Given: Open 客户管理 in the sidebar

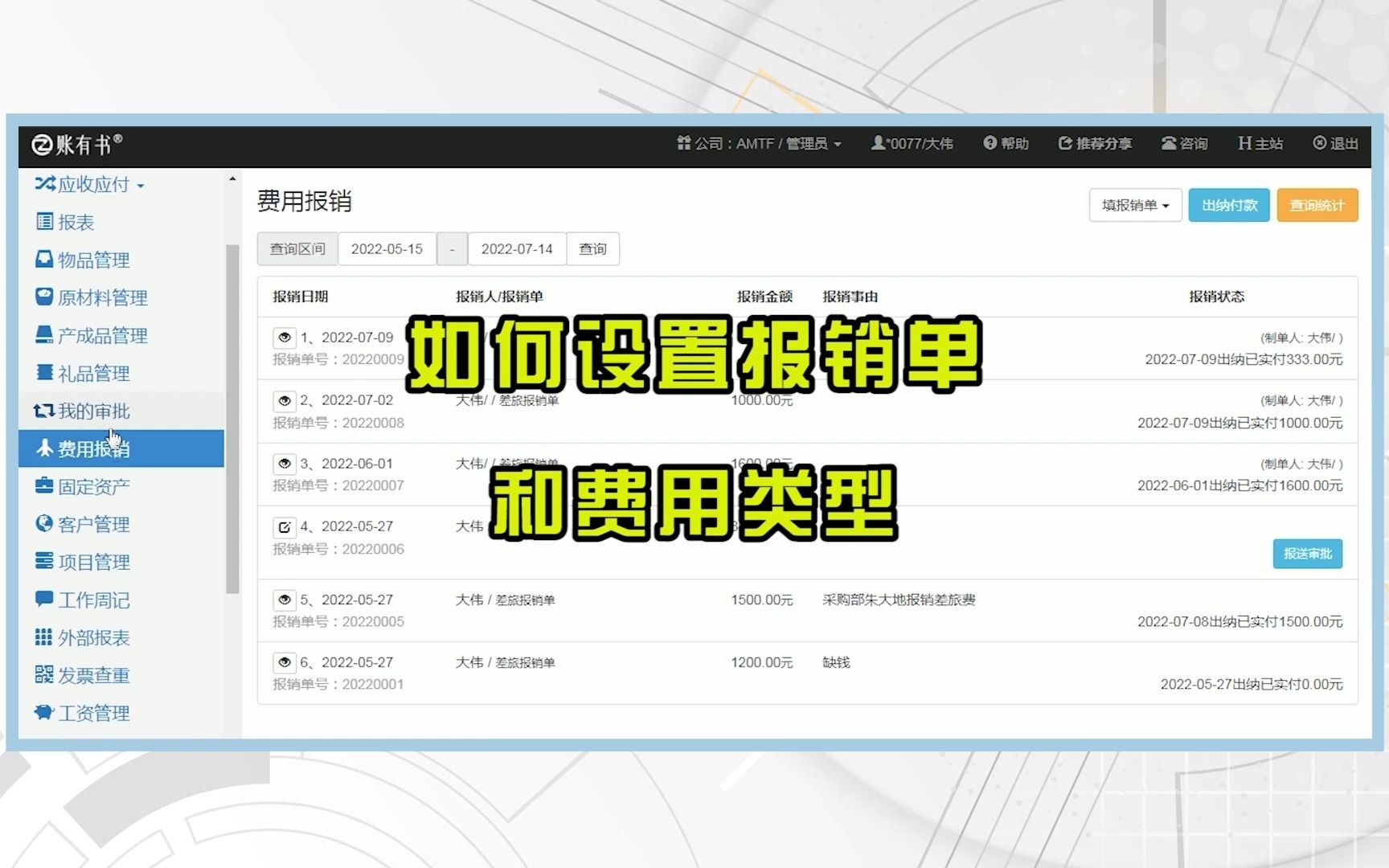Looking at the screenshot, I should tap(83, 525).
